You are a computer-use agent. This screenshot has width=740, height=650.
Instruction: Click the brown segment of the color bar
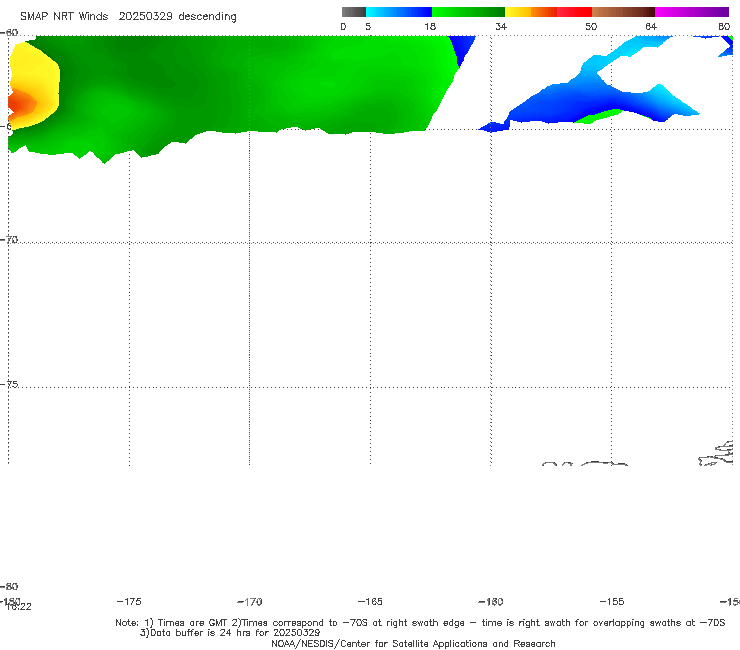pyautogui.click(x=623, y=12)
